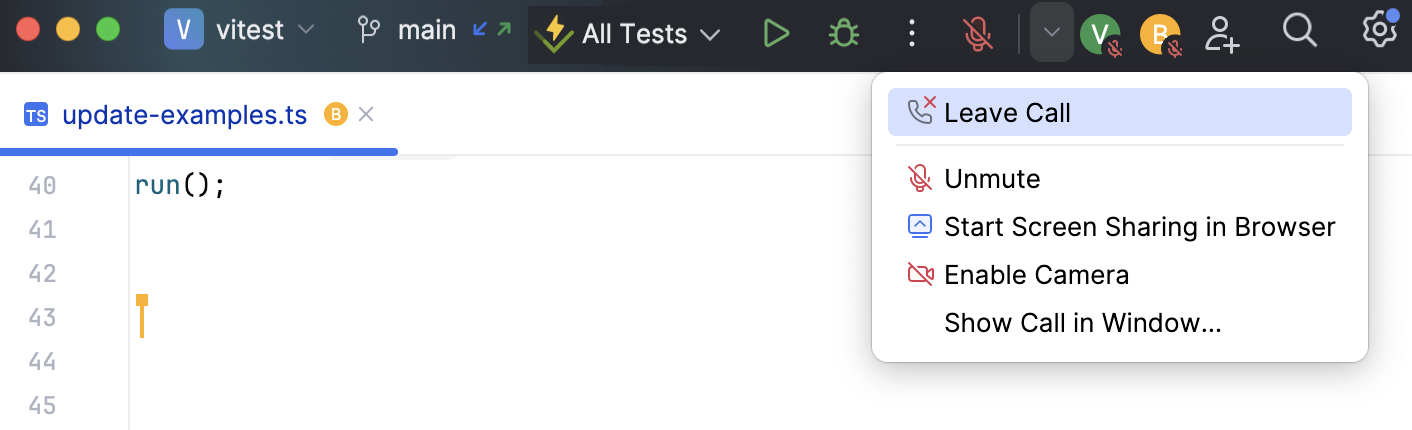Open the three-dot More Actions menu
This screenshot has height=430, width=1412.
click(x=911, y=34)
